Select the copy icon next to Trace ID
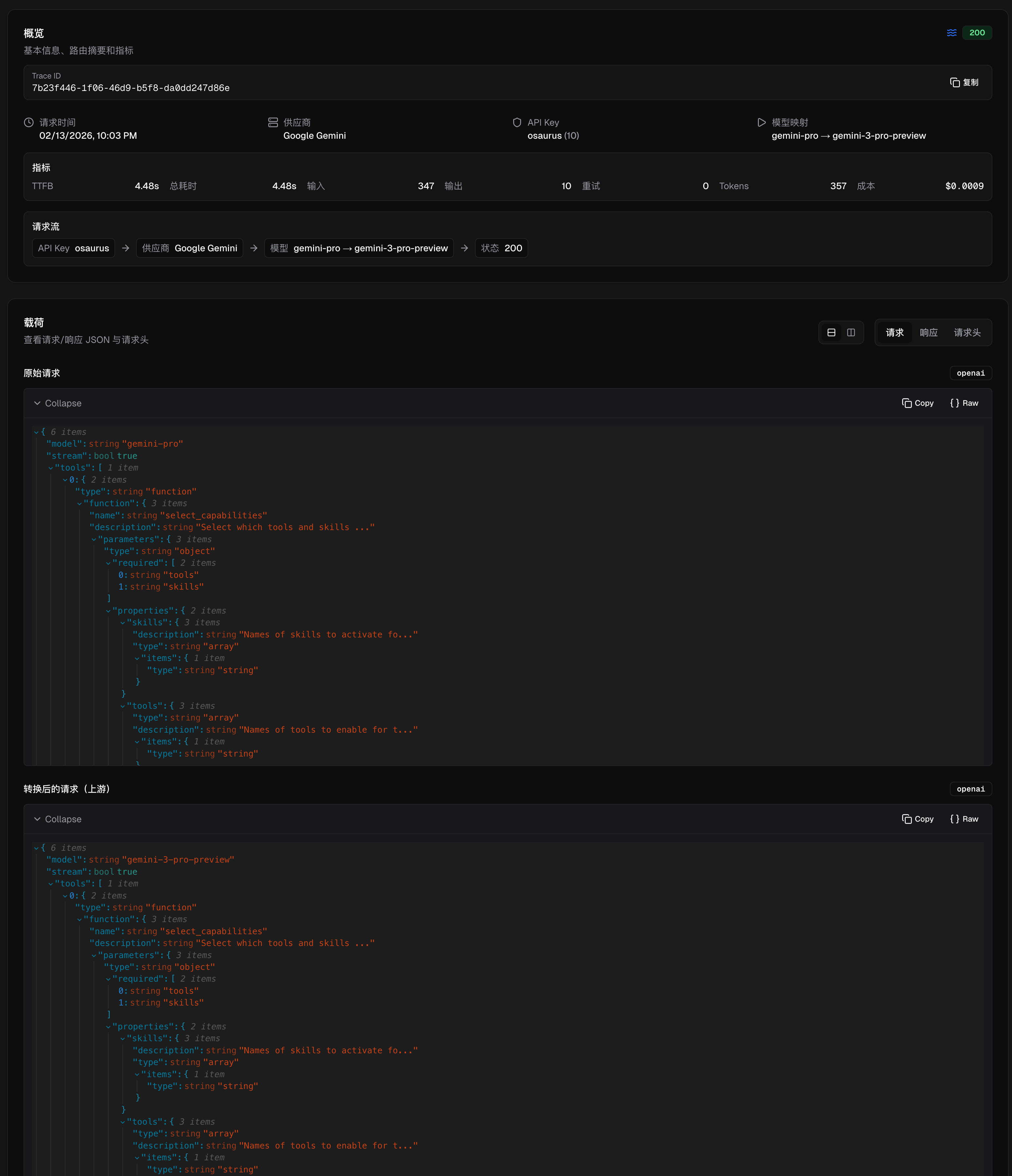1012x1176 pixels. 956,82
